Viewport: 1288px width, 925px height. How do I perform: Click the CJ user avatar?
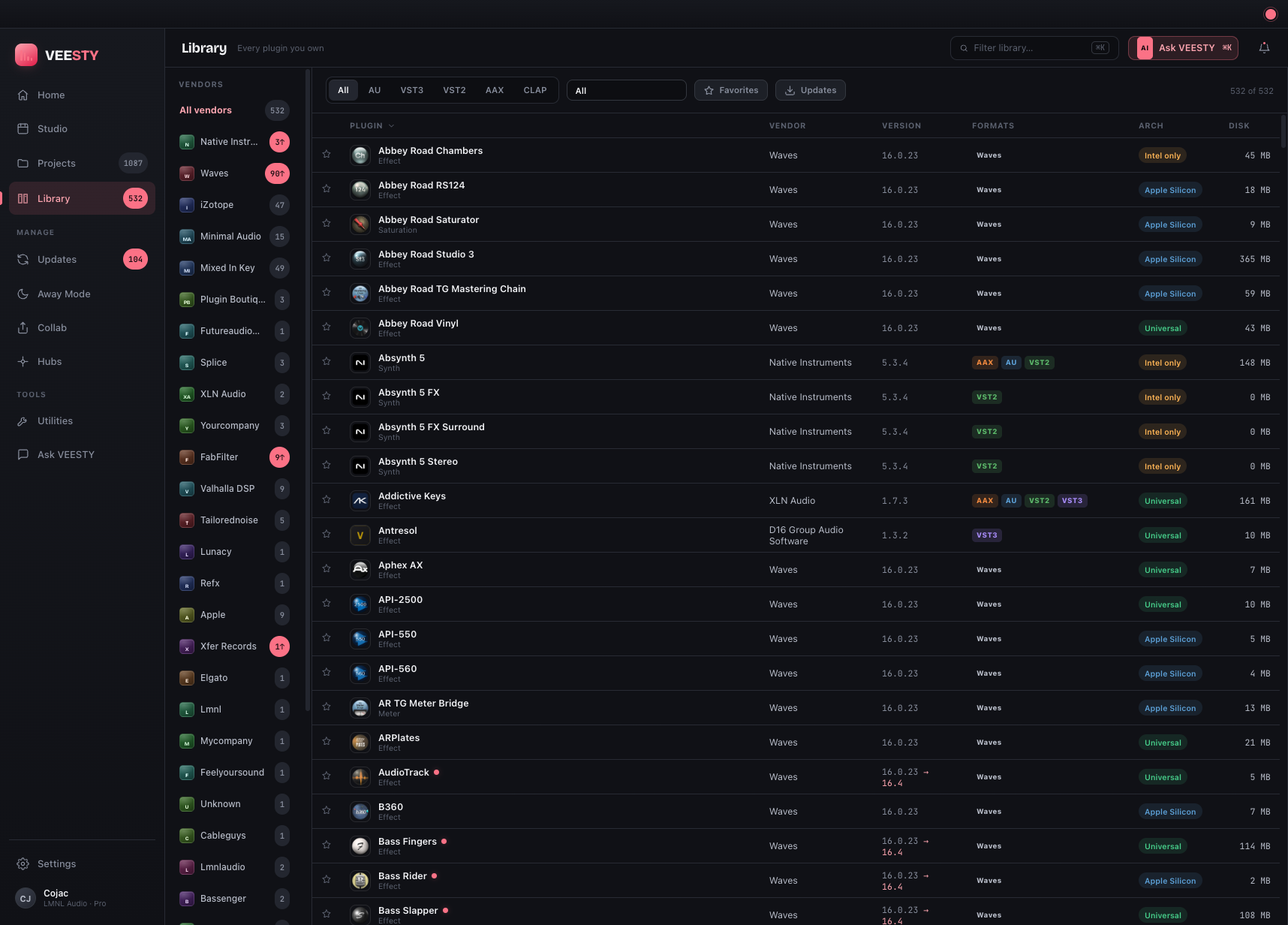click(x=26, y=898)
